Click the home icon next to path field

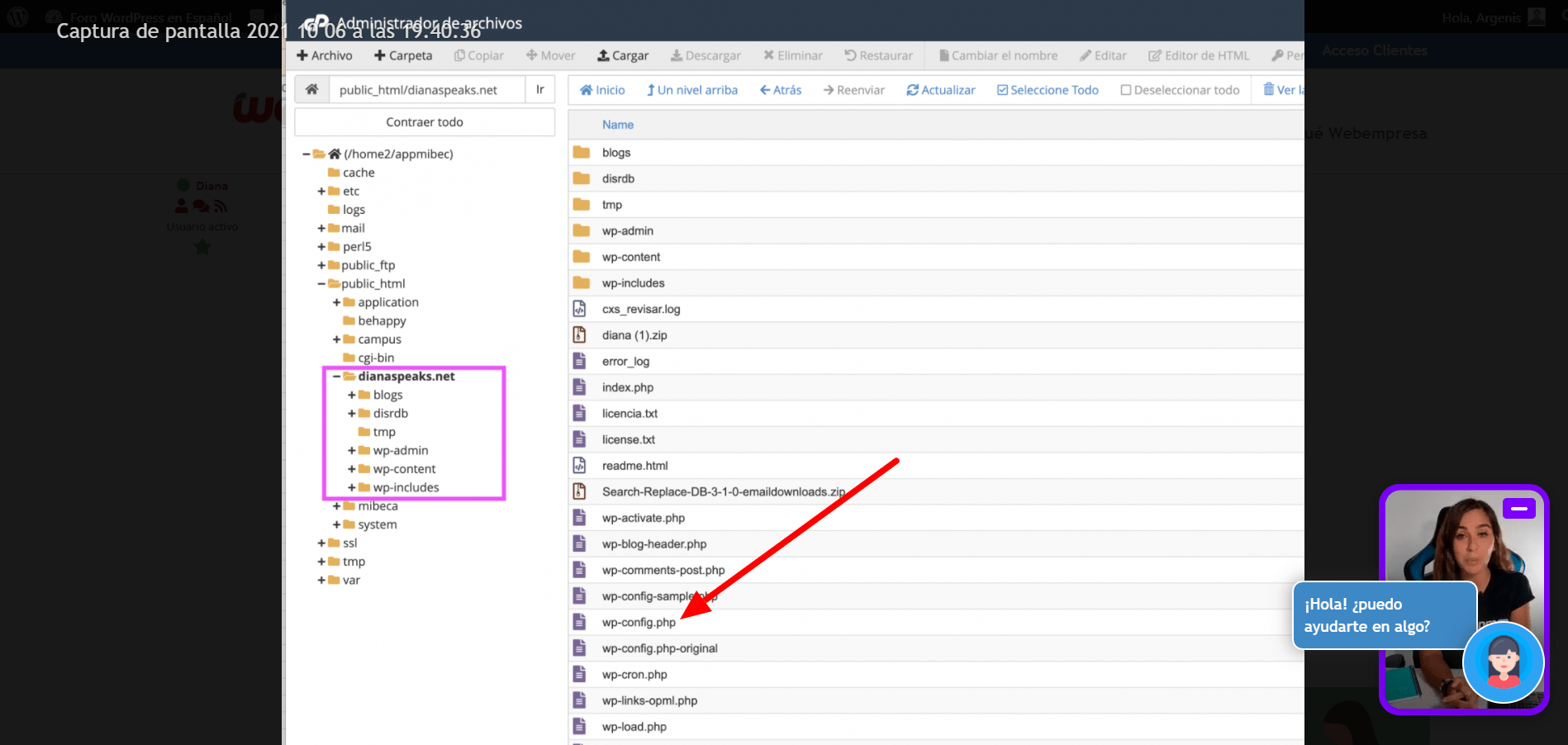coord(311,89)
